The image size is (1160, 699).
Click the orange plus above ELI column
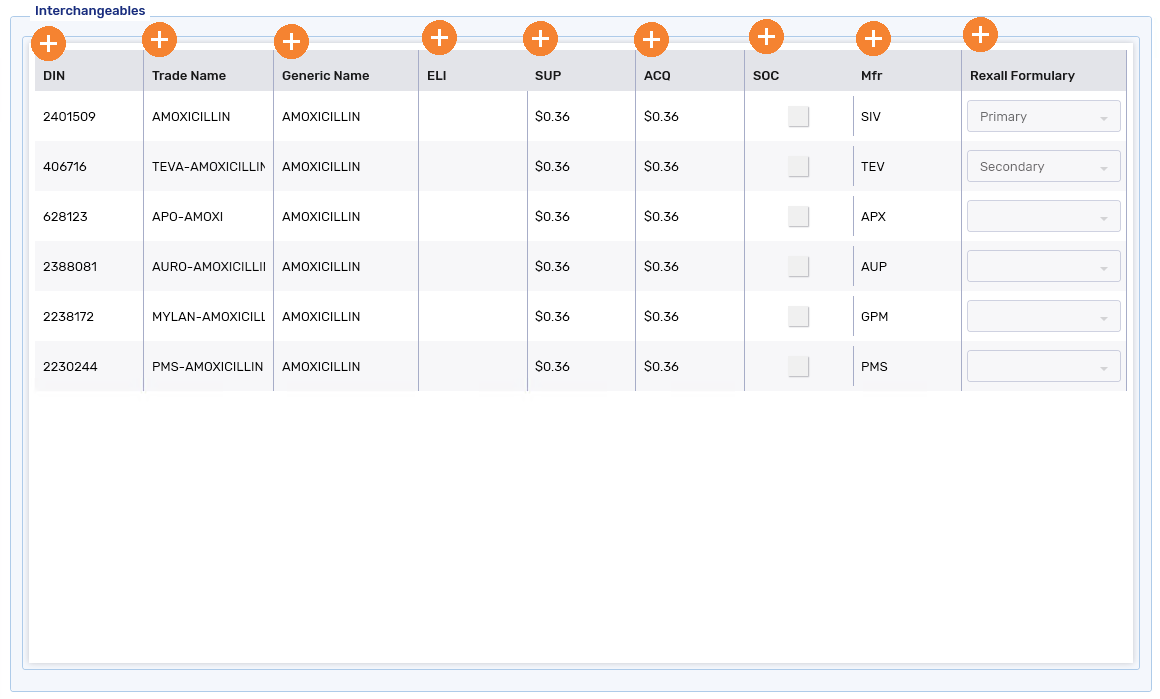(439, 38)
